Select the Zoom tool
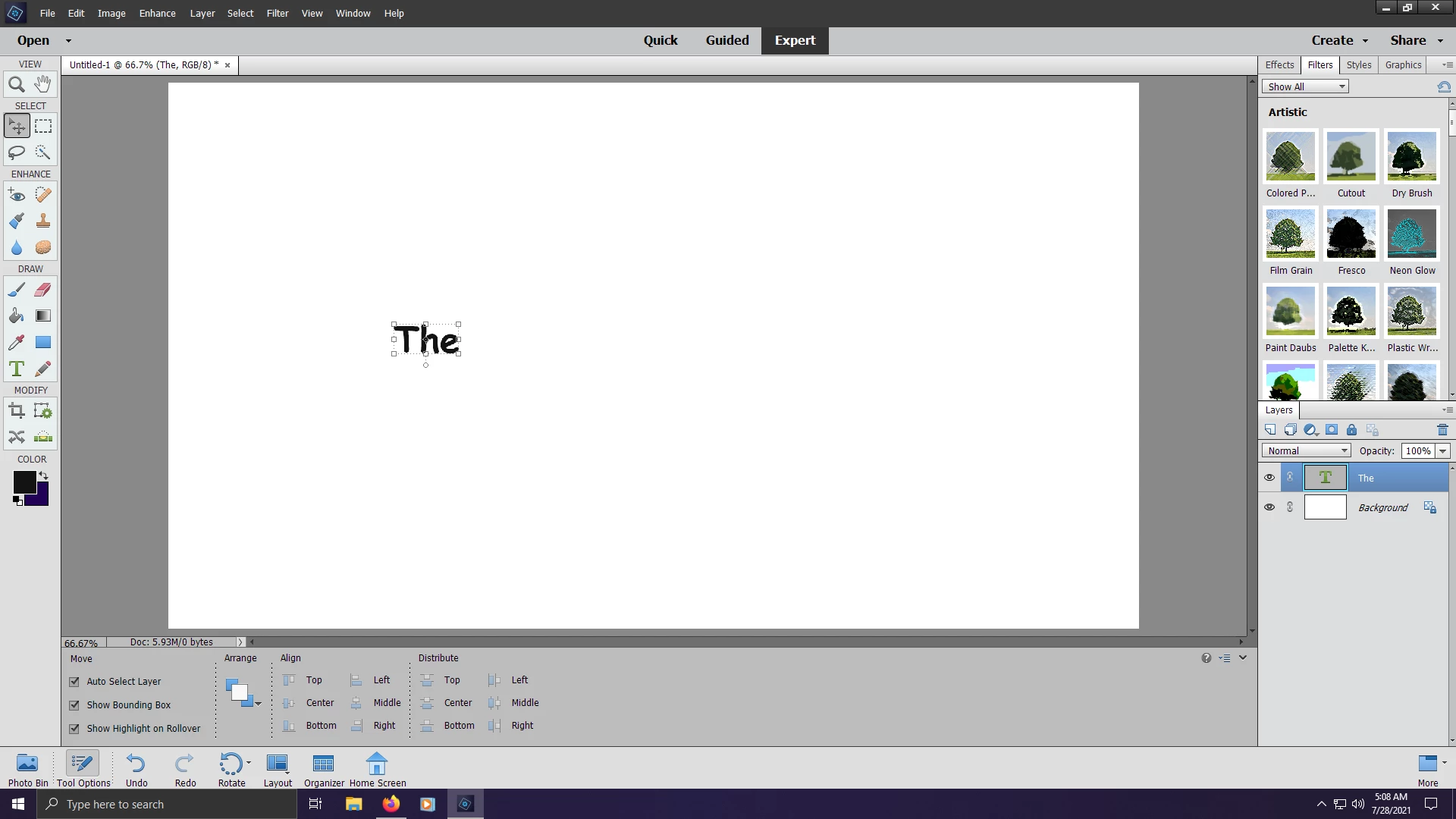This screenshot has height=819, width=1456. [16, 84]
